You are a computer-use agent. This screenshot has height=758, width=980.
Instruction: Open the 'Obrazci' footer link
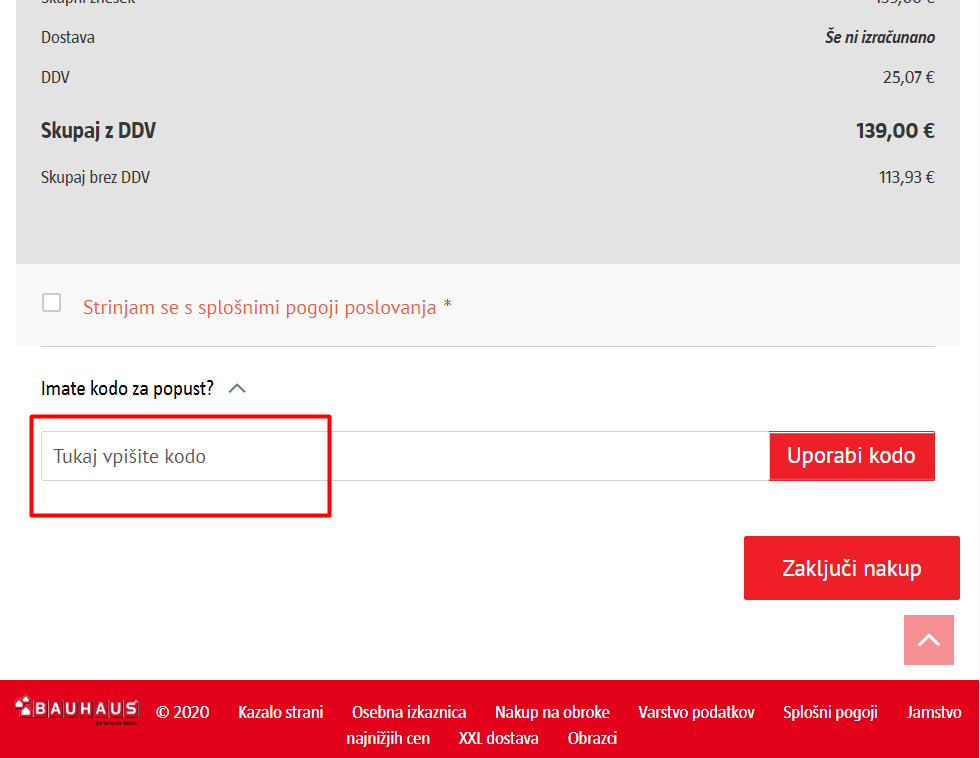pos(592,739)
